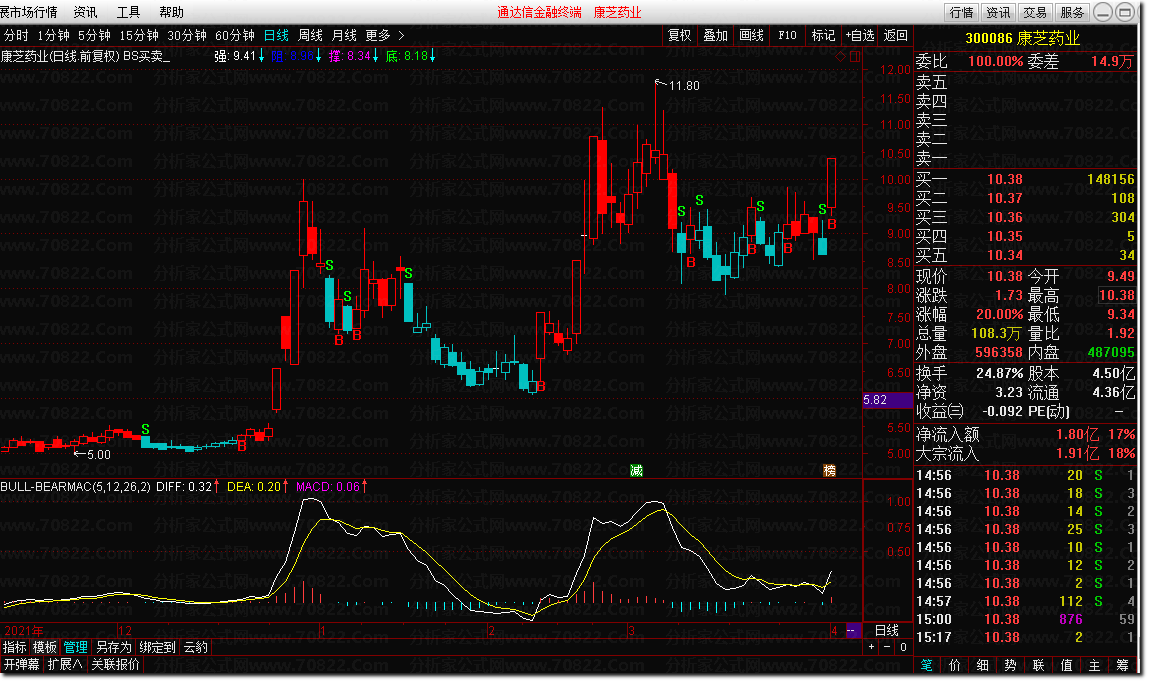Open the 工具 menu
Screen dimensions: 1149x681
click(x=128, y=12)
